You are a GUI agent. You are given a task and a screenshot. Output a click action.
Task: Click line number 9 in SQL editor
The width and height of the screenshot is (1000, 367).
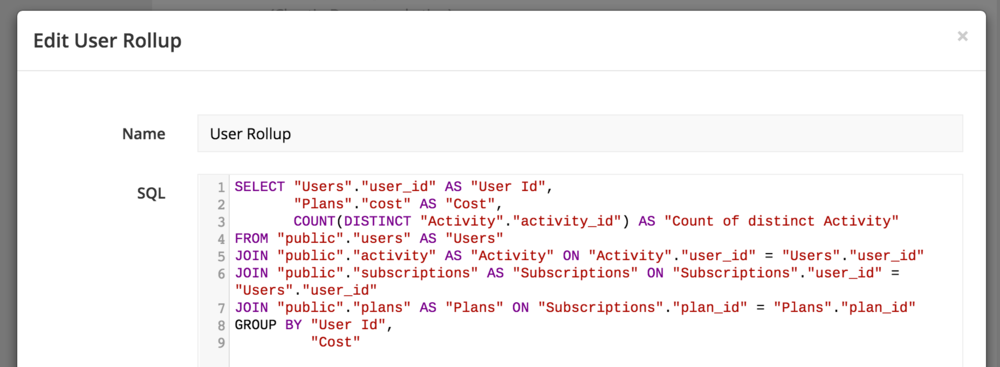pos(221,342)
